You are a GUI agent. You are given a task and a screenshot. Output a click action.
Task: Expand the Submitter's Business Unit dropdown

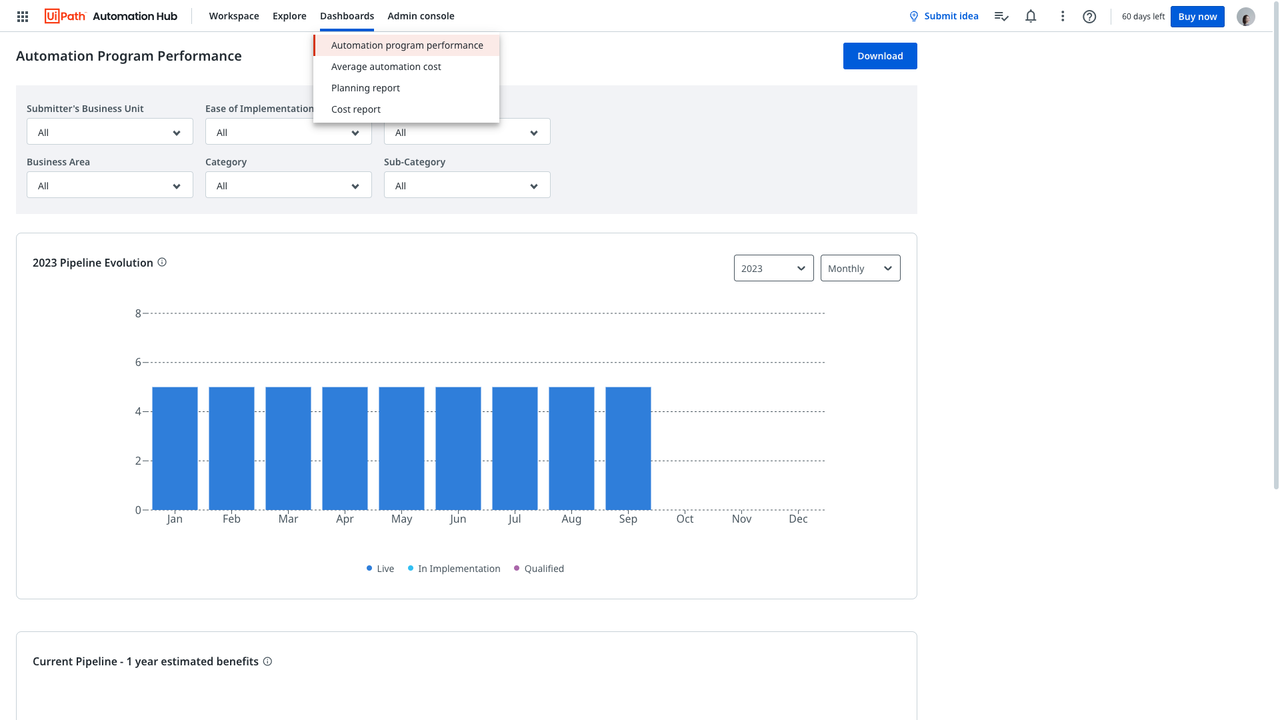109,132
